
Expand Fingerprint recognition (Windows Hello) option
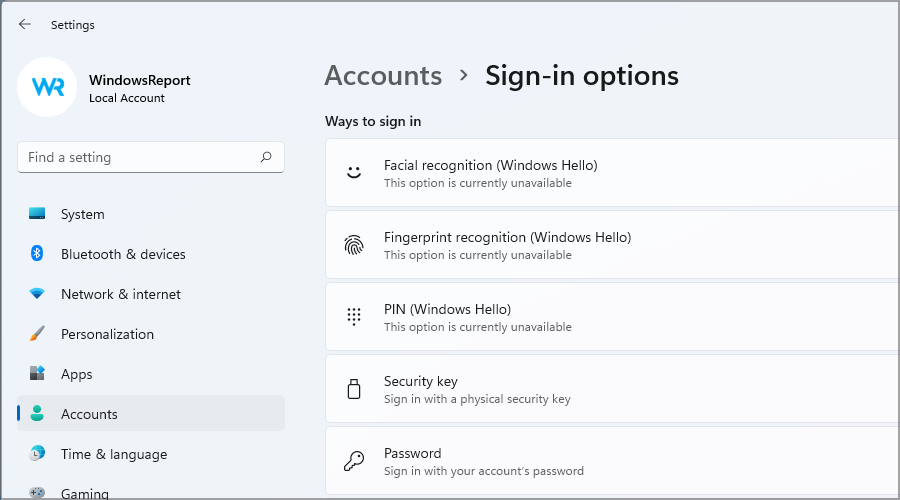point(612,245)
